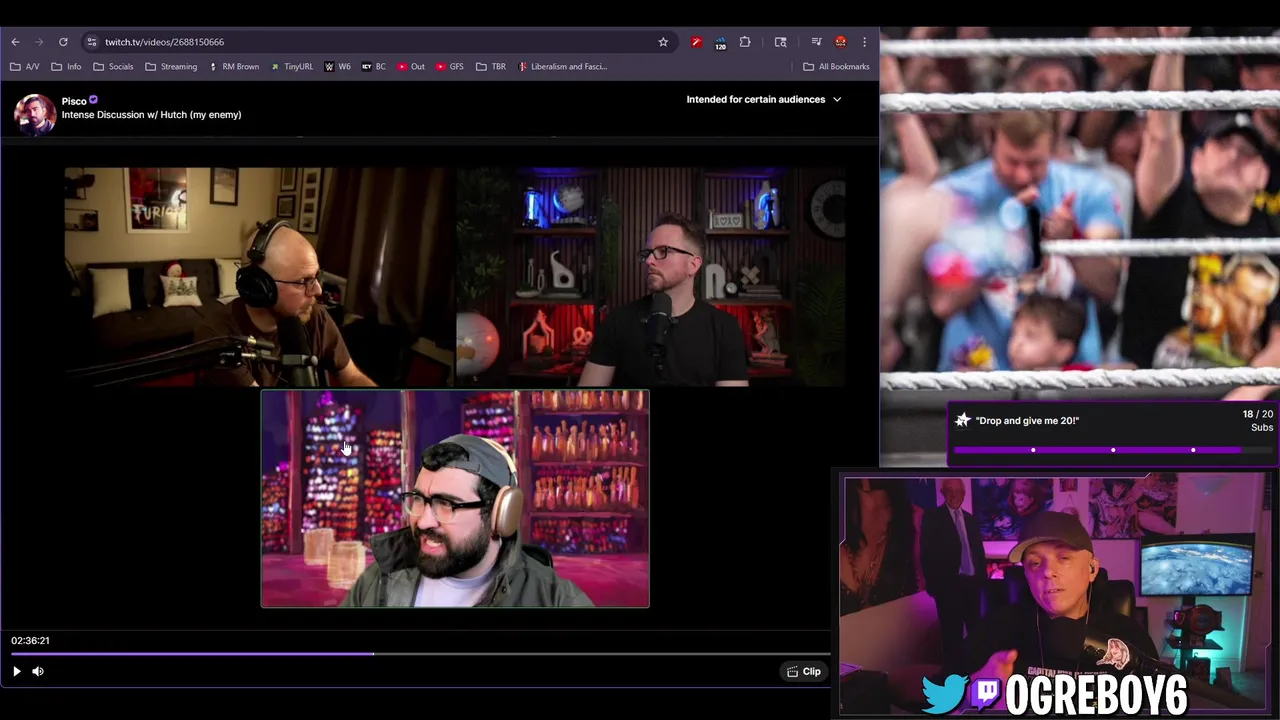Open the Chrome profile avatar

pos(841,42)
